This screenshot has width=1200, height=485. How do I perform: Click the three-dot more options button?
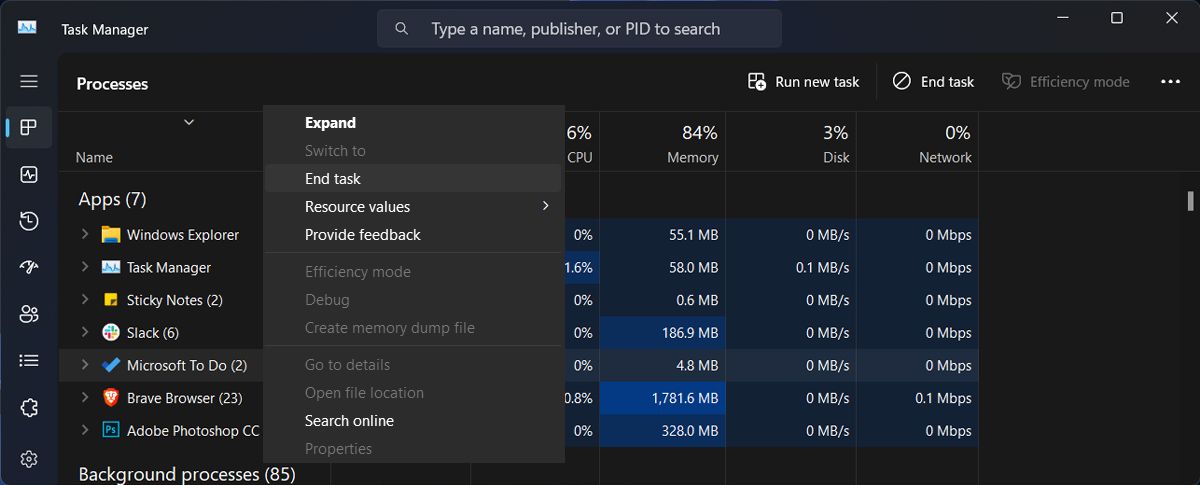click(1170, 82)
